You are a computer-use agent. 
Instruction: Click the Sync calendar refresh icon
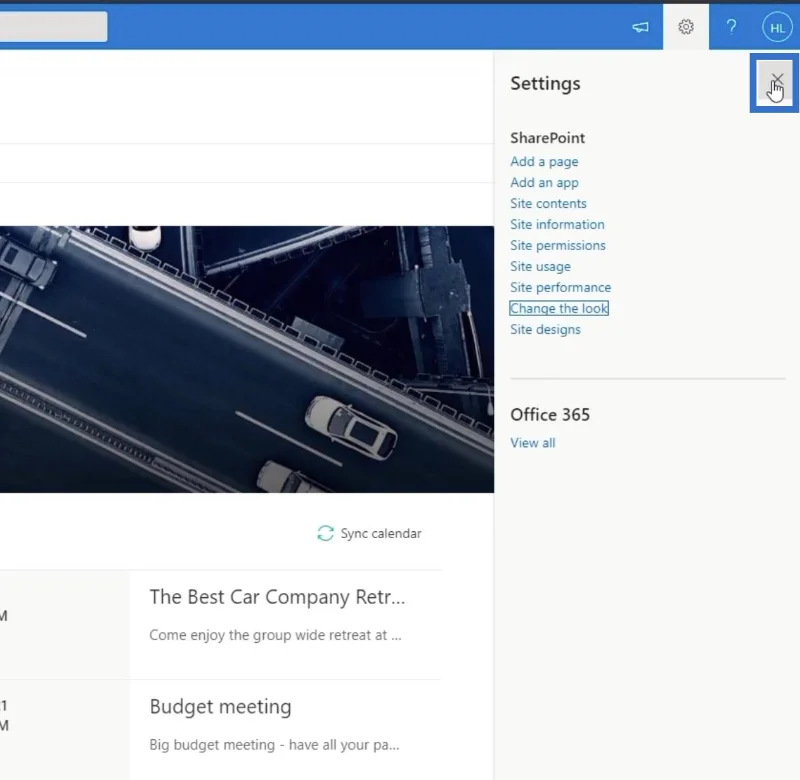pos(325,533)
